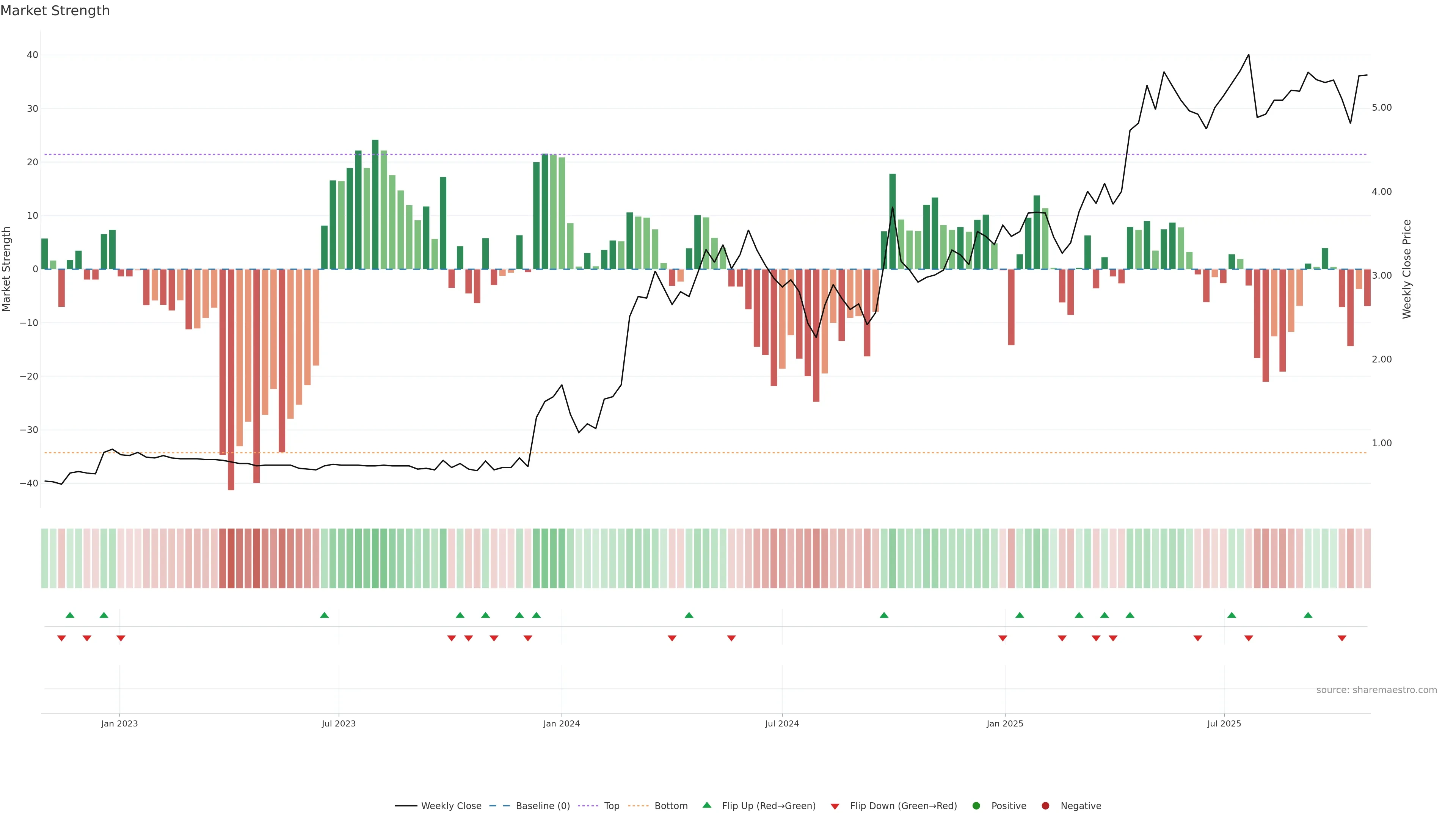
Task: Click the 5.00 label on the price axis
Action: tap(1381, 107)
